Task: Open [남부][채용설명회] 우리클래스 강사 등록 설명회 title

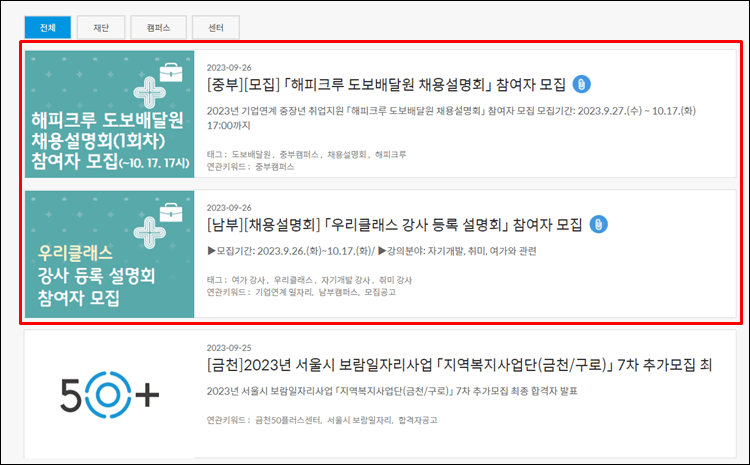Action: (x=395, y=225)
